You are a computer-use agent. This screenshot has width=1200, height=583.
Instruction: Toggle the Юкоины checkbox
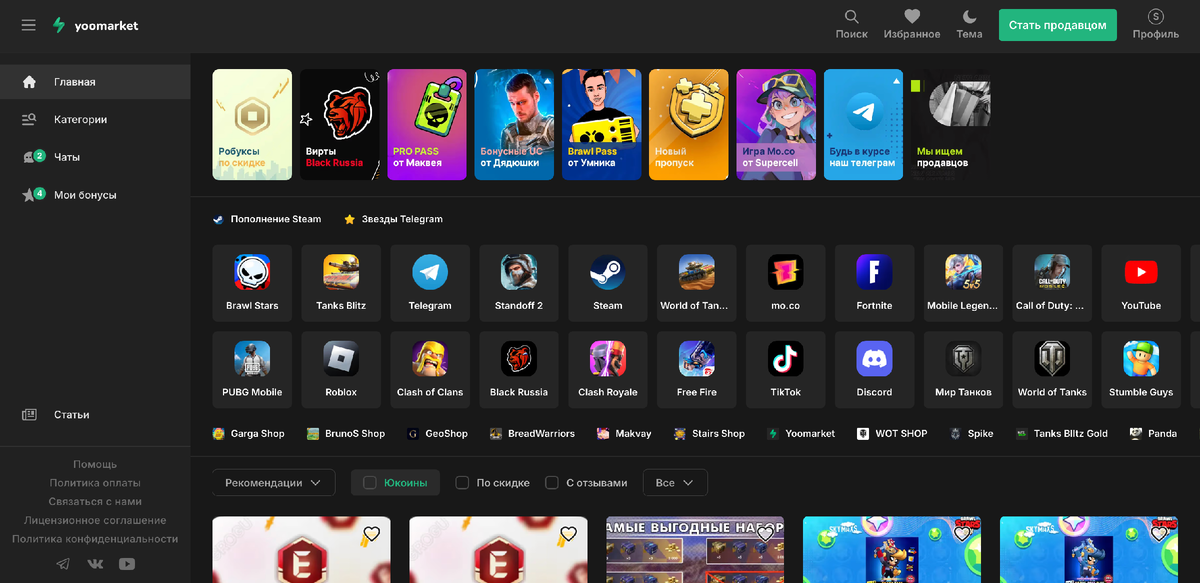pyautogui.click(x=370, y=483)
